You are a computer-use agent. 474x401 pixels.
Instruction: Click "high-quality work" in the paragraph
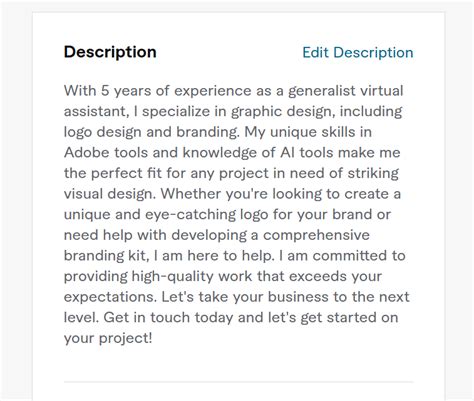click(x=192, y=277)
